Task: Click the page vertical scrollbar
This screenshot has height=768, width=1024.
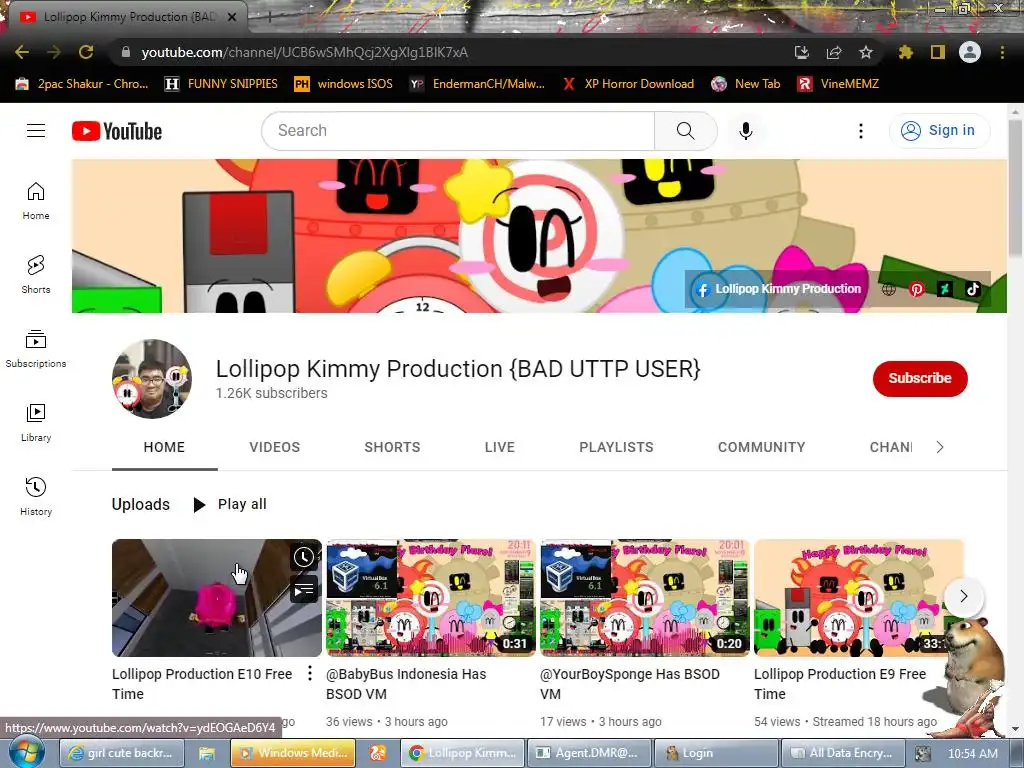Action: click(x=1015, y=189)
